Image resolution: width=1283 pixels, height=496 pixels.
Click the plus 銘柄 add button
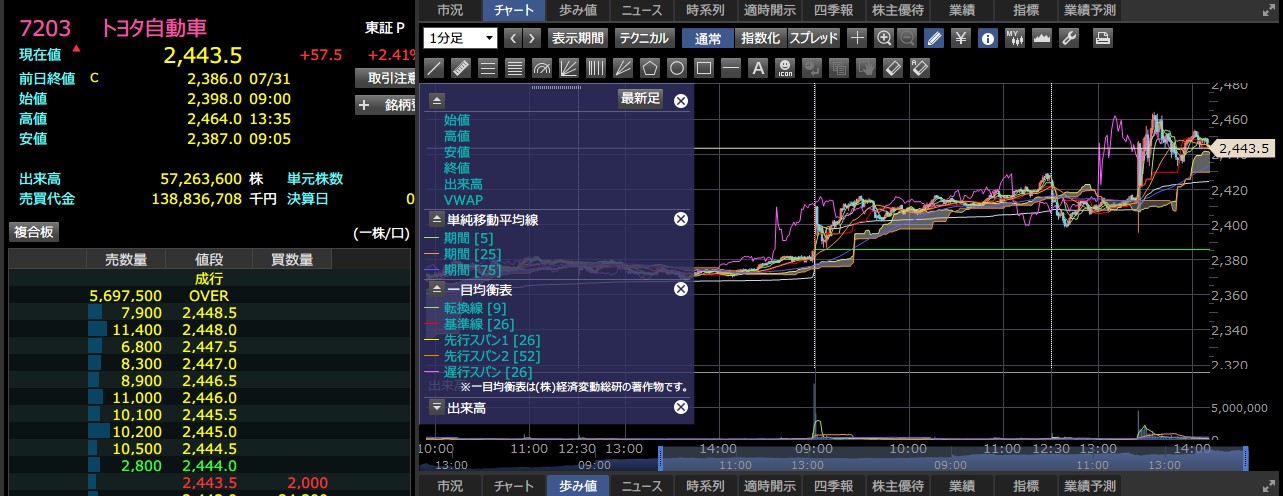(386, 105)
